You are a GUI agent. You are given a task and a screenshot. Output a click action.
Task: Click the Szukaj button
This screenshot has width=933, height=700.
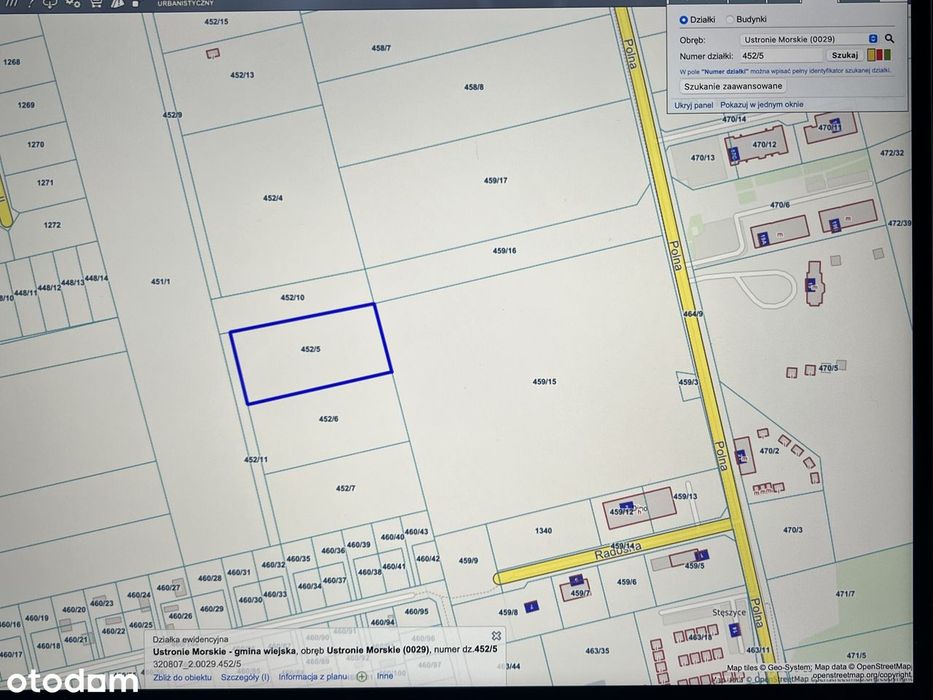844,55
